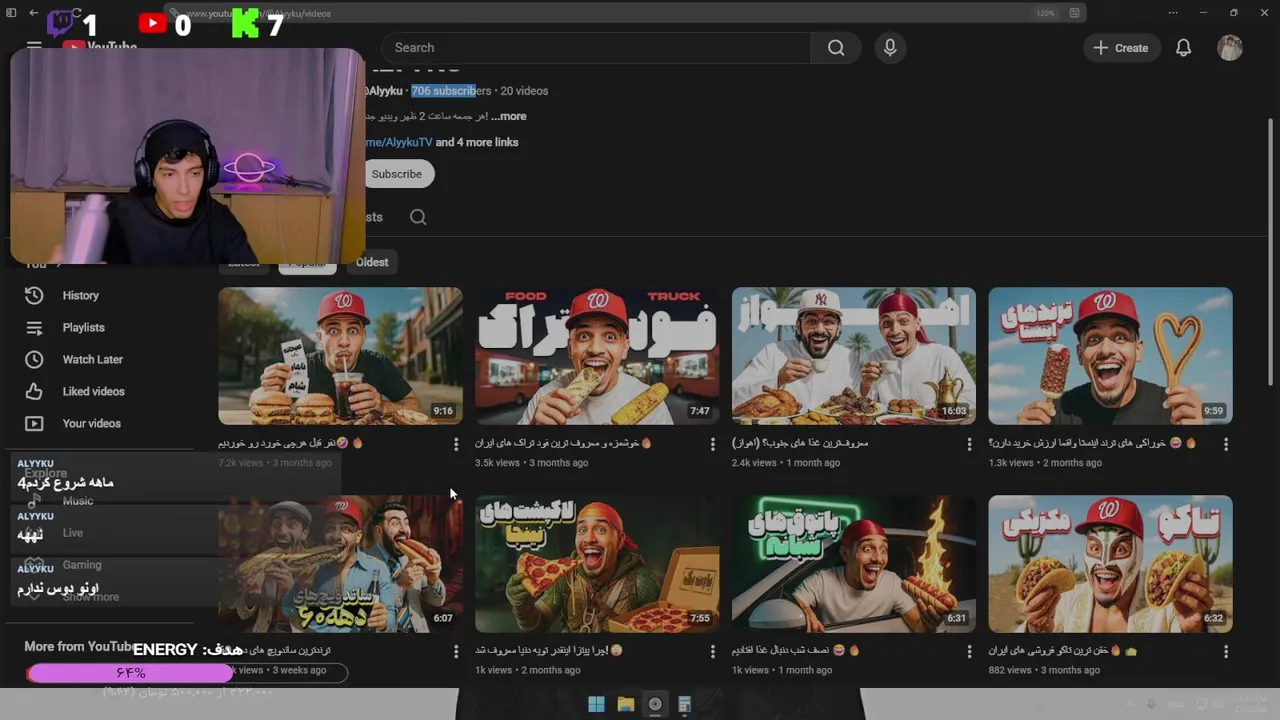Click the Subscribe button
The image size is (1280, 720).
[397, 174]
